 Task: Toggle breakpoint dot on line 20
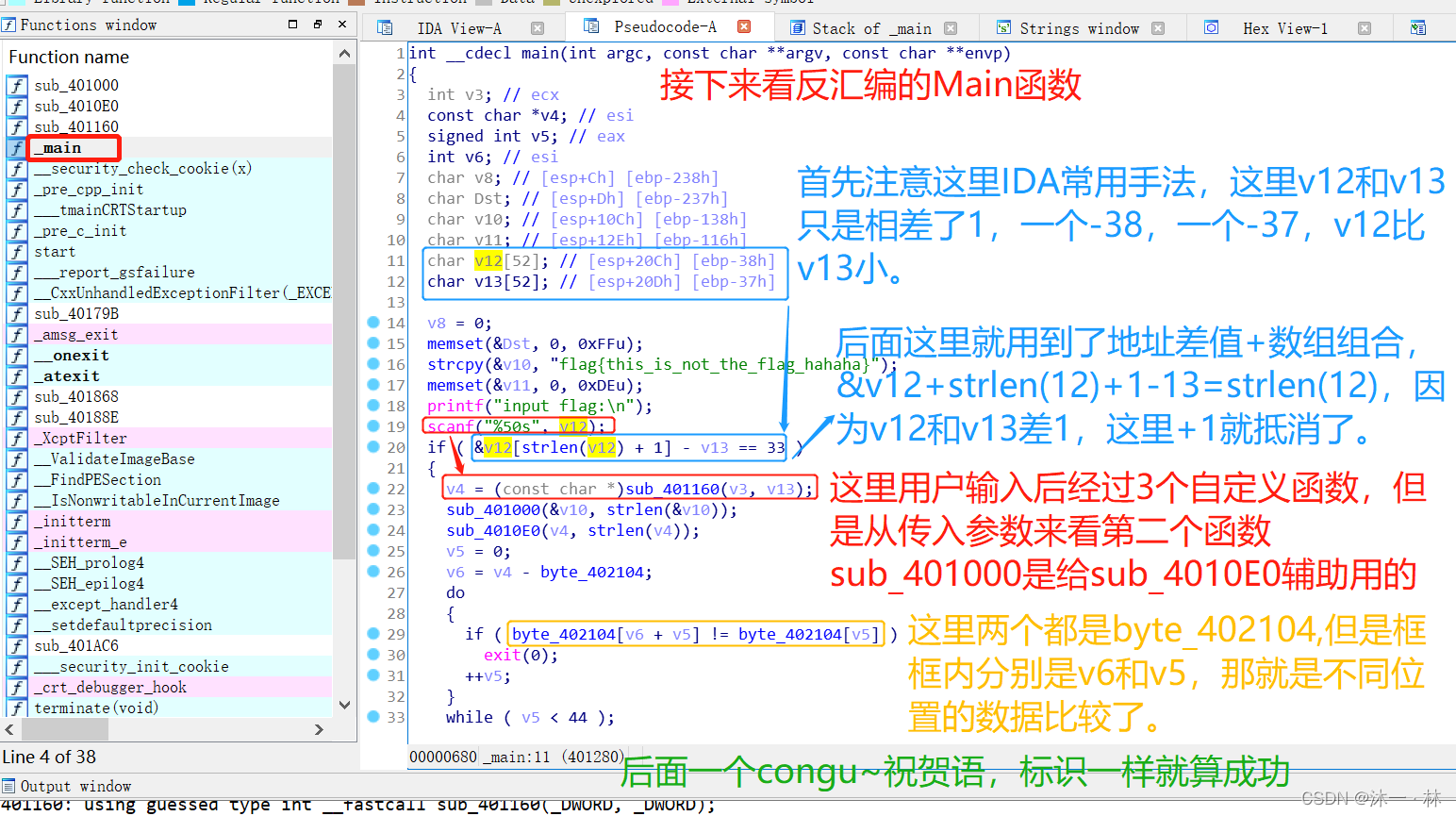(373, 447)
